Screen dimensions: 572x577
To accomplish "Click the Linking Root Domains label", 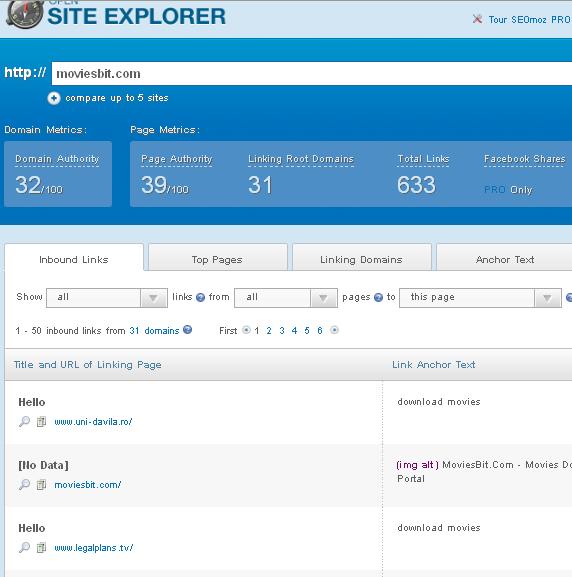I will (301, 159).
